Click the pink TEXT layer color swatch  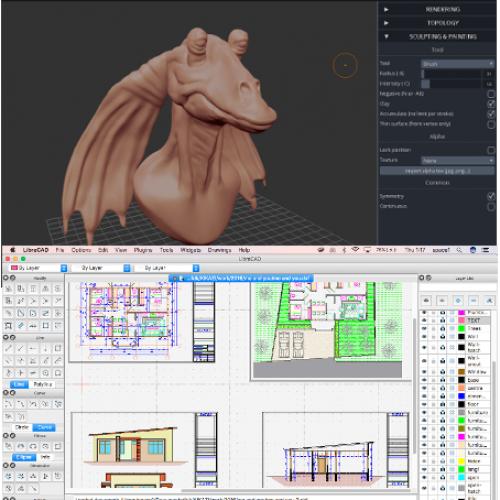(461, 320)
